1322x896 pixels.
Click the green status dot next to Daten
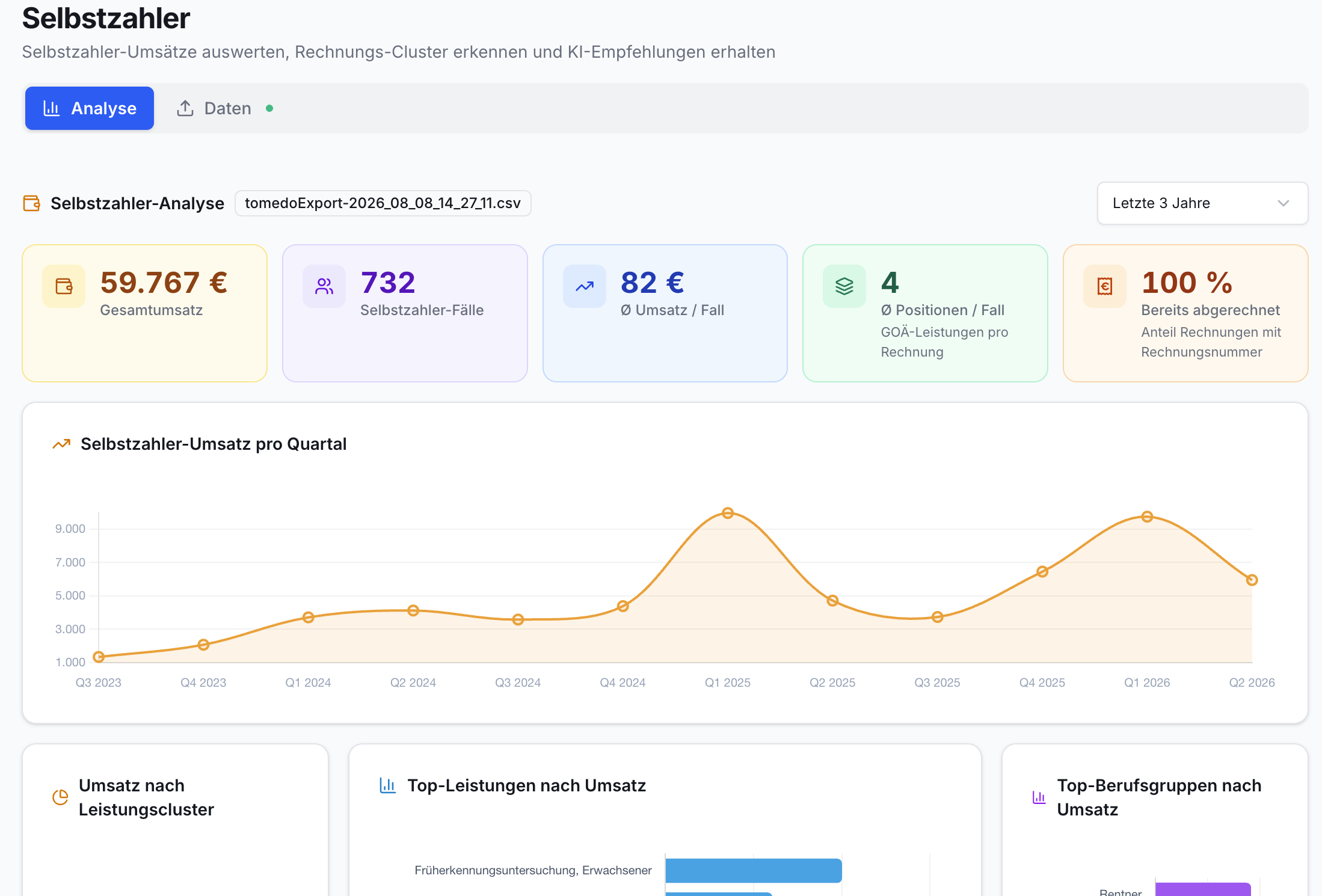point(269,108)
